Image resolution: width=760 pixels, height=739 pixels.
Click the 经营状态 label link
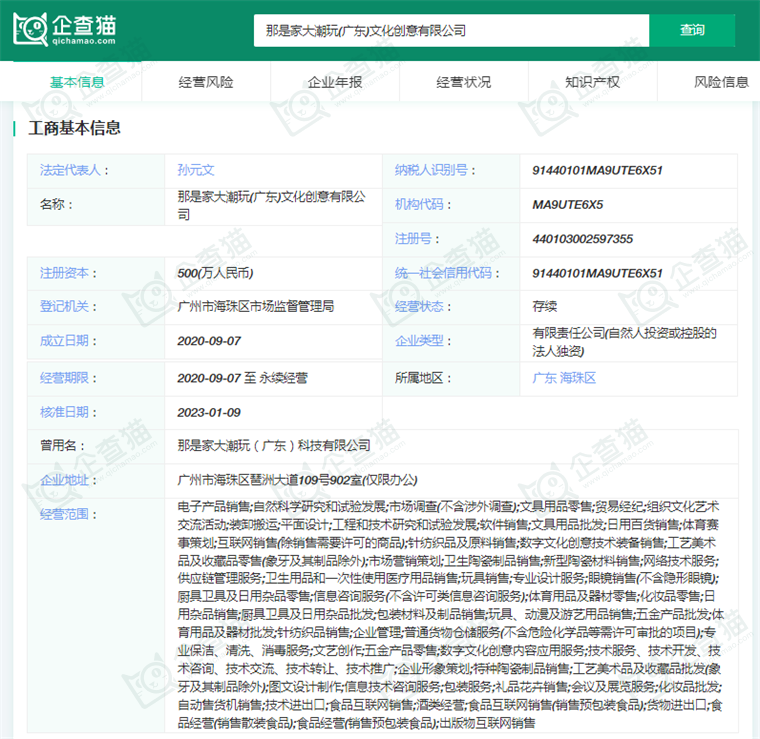(419, 306)
